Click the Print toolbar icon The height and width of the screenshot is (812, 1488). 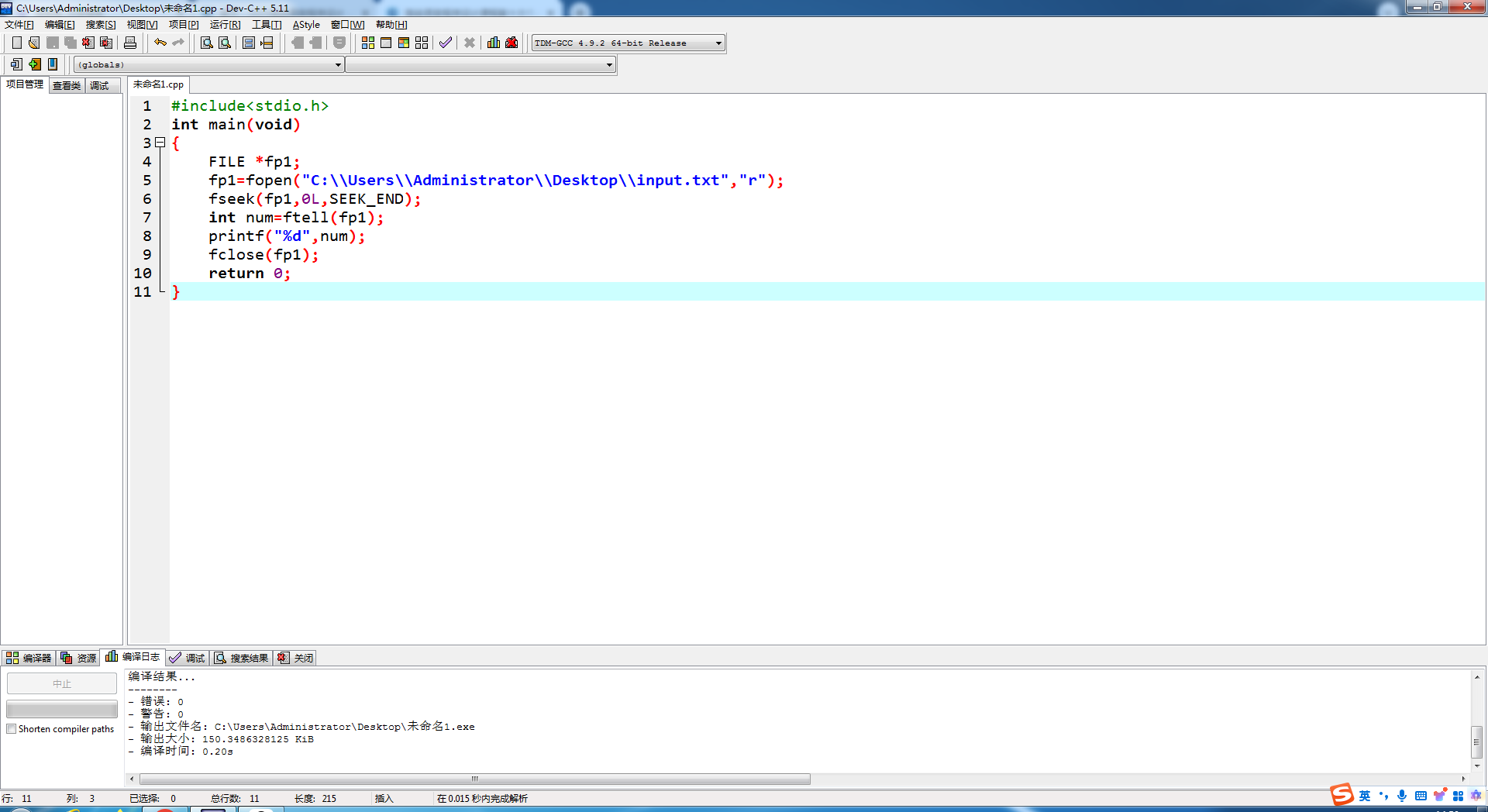130,43
